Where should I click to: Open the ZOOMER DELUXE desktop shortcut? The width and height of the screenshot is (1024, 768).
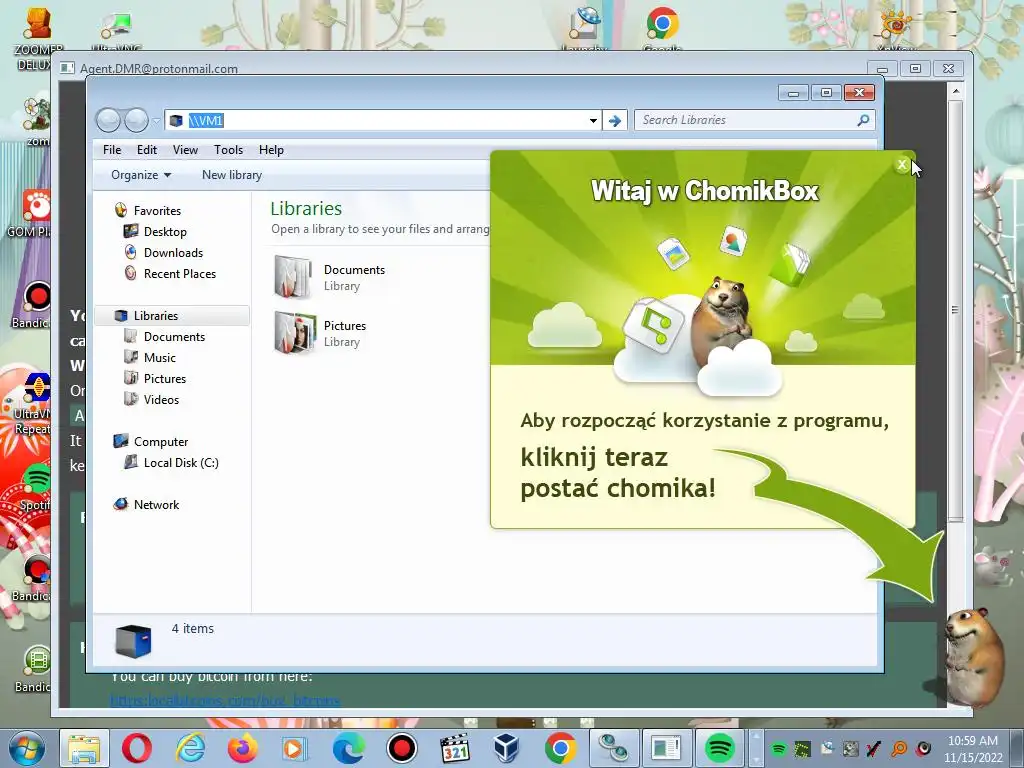pyautogui.click(x=37, y=38)
